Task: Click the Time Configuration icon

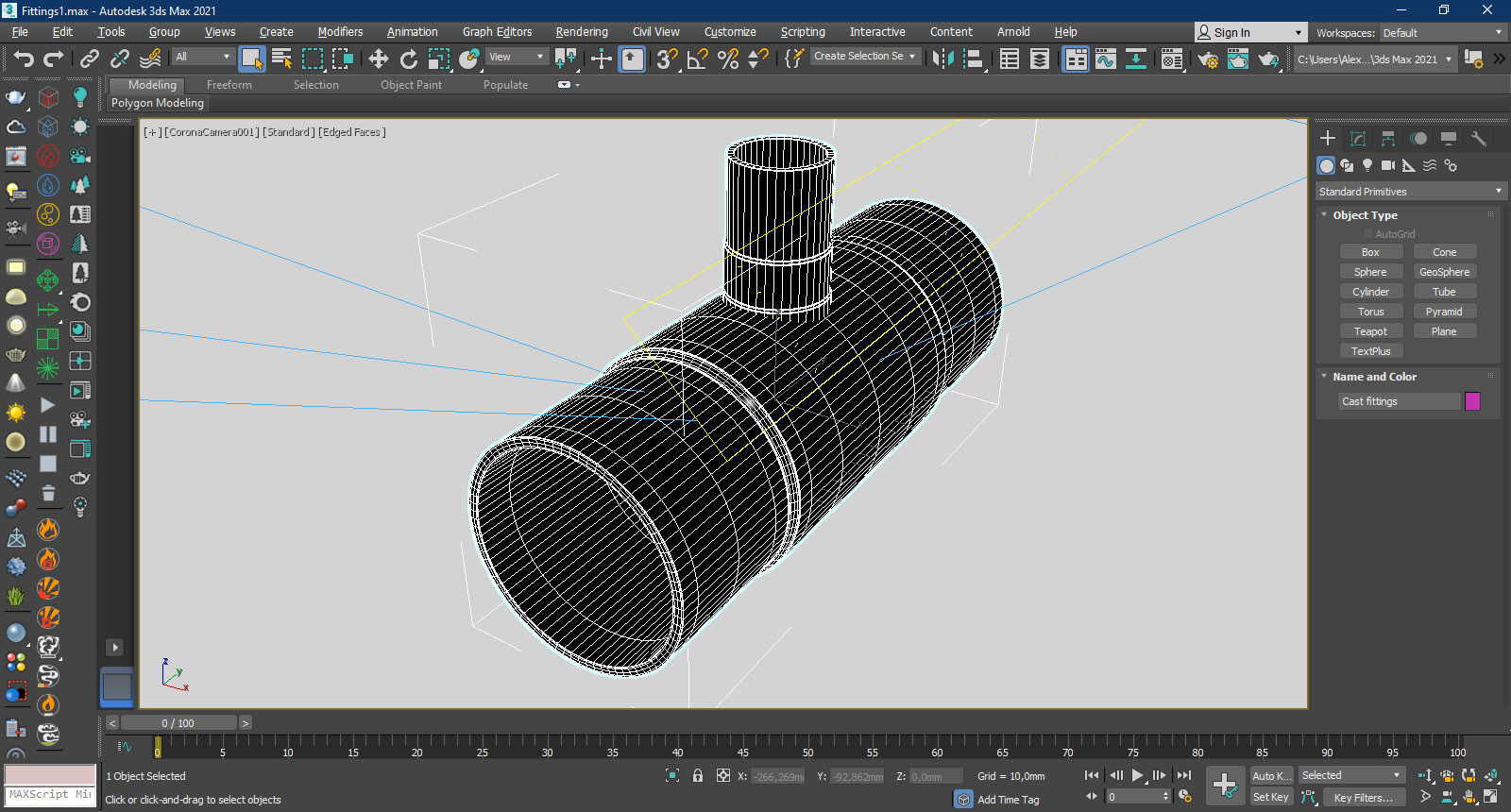Action: [1185, 796]
